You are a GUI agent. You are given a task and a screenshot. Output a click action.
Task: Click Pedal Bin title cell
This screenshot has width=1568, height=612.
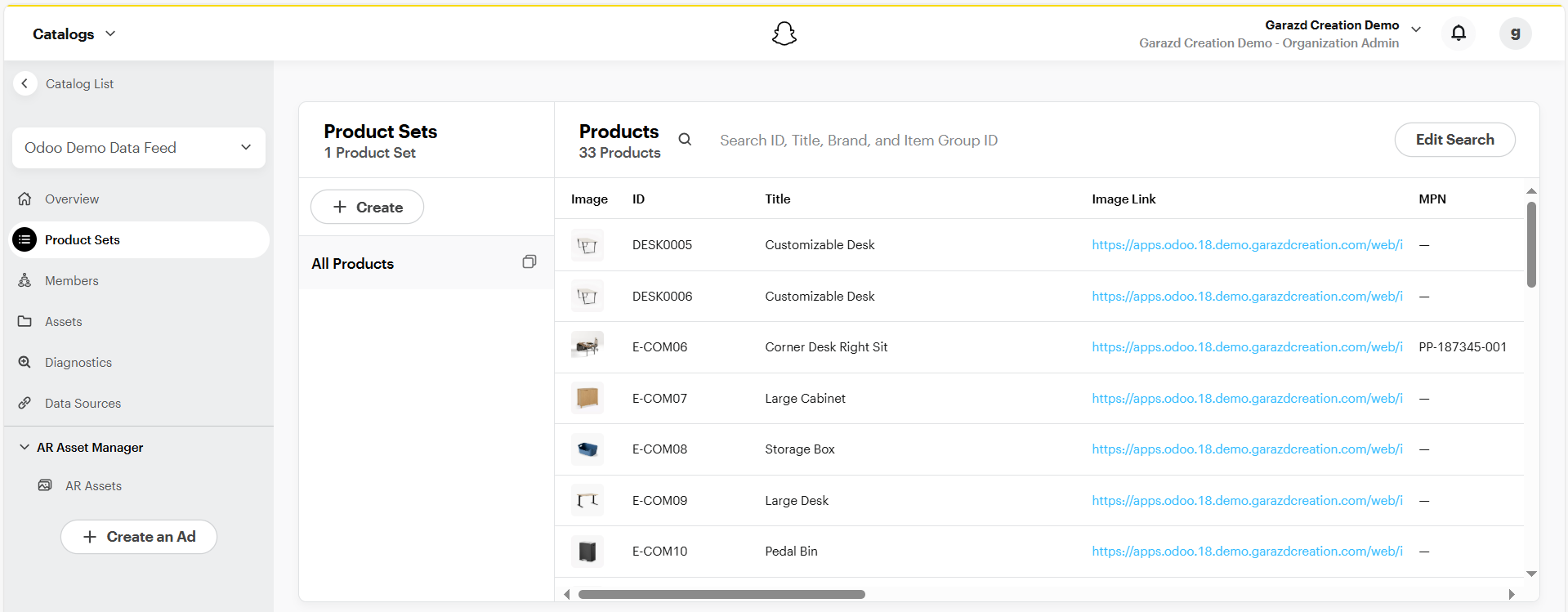pos(791,551)
